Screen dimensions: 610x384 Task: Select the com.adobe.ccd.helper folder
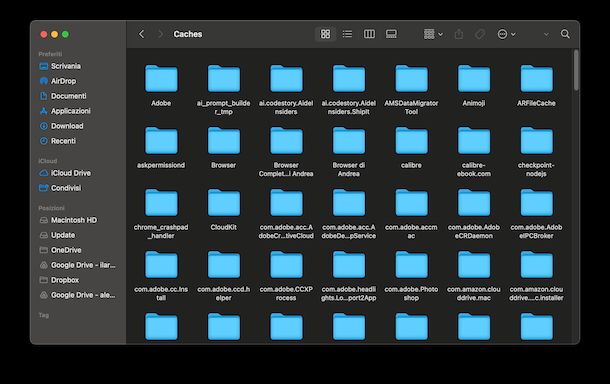point(224,265)
